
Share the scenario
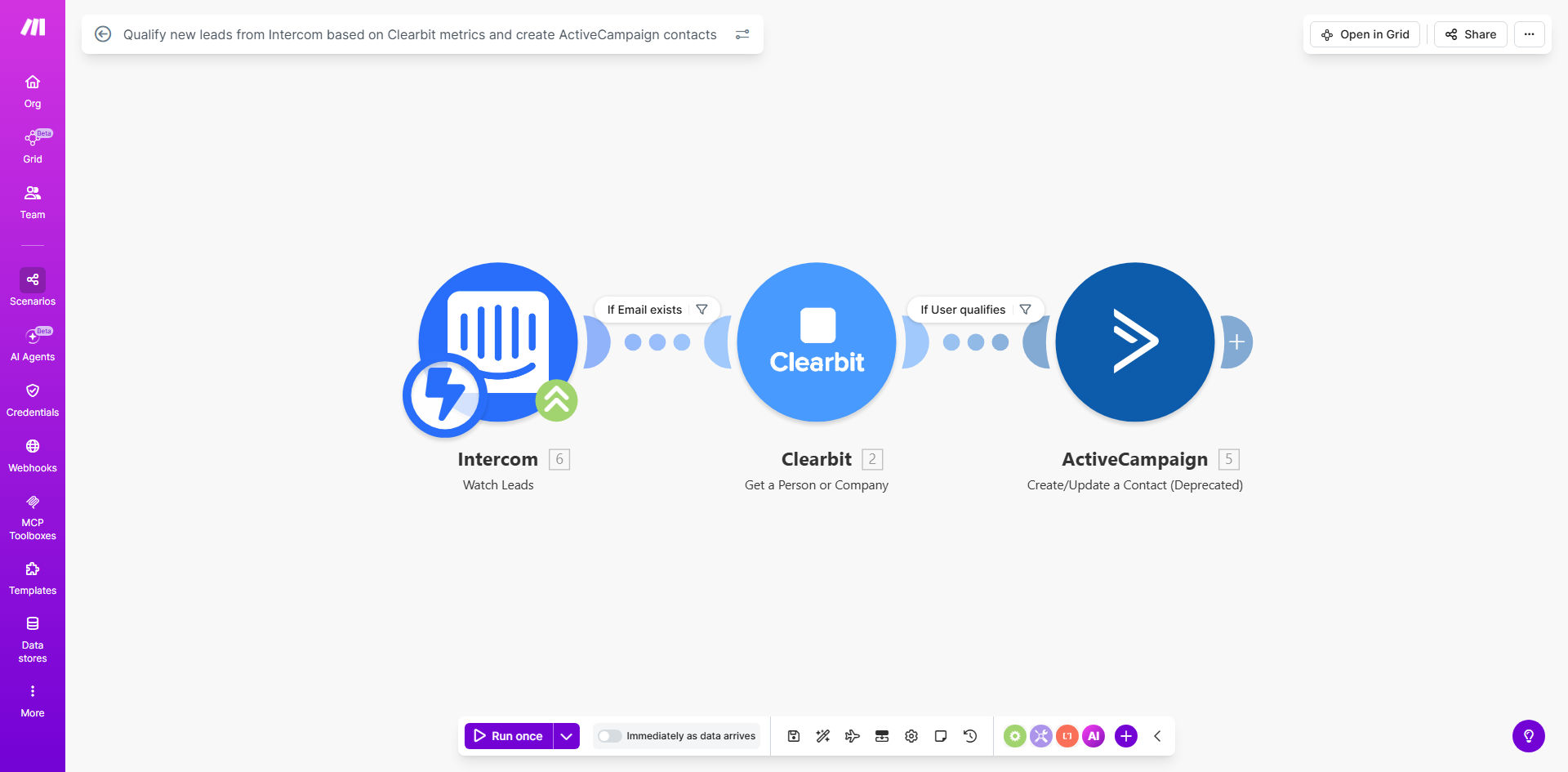[1471, 34]
